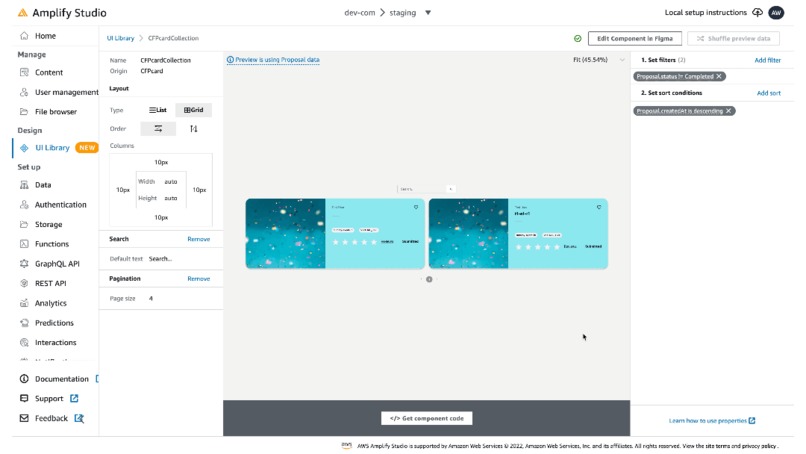Click the Support chat icon
The height and width of the screenshot is (454, 806).
(x=24, y=398)
